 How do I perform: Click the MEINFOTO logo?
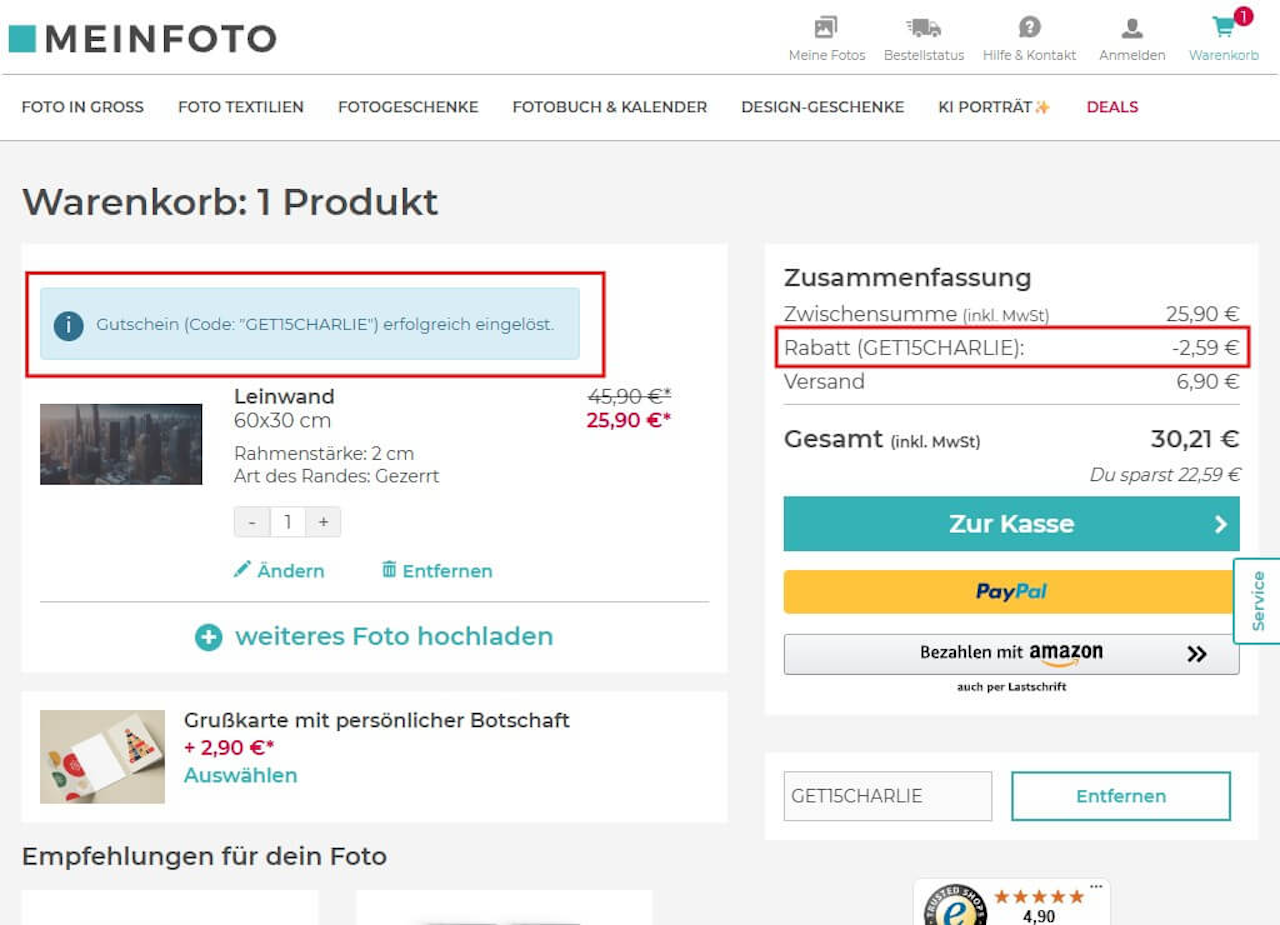[142, 38]
